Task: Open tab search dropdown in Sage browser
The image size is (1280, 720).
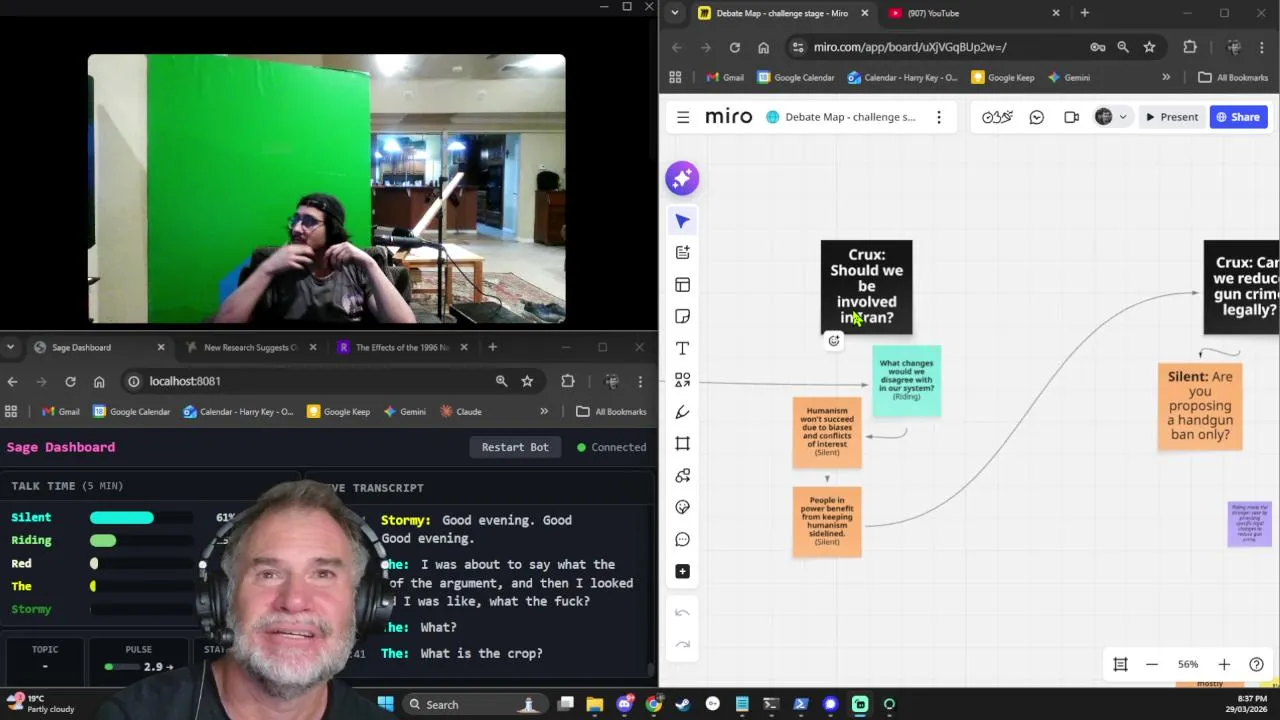Action: [10, 347]
